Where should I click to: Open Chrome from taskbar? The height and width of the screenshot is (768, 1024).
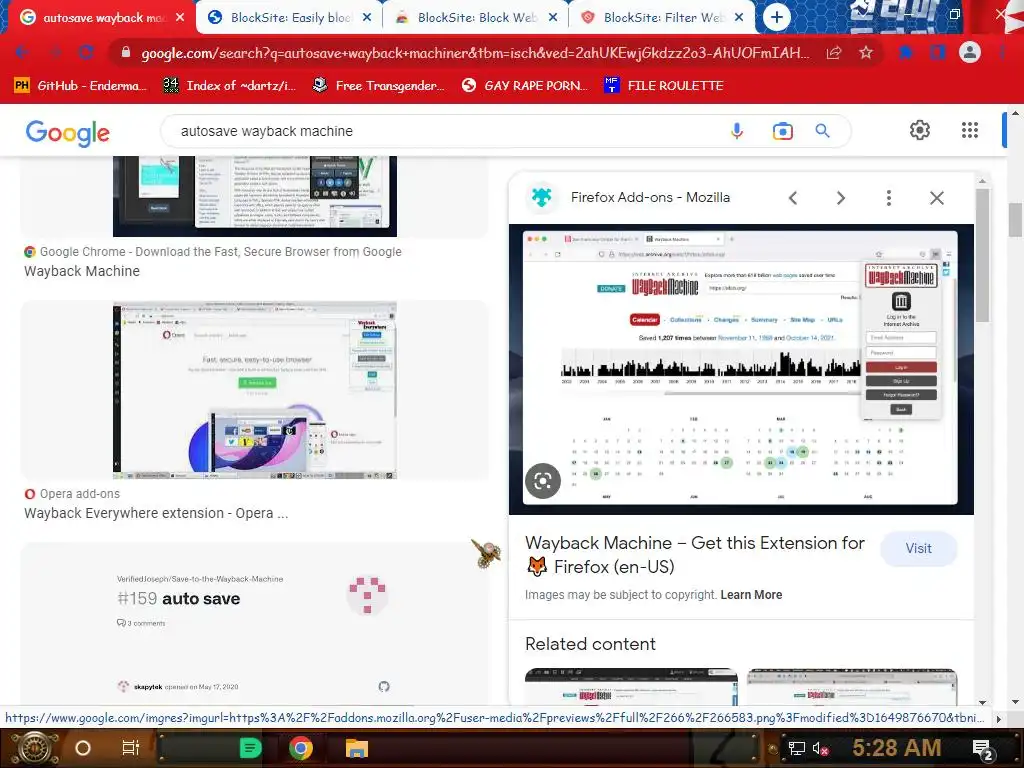(300, 748)
